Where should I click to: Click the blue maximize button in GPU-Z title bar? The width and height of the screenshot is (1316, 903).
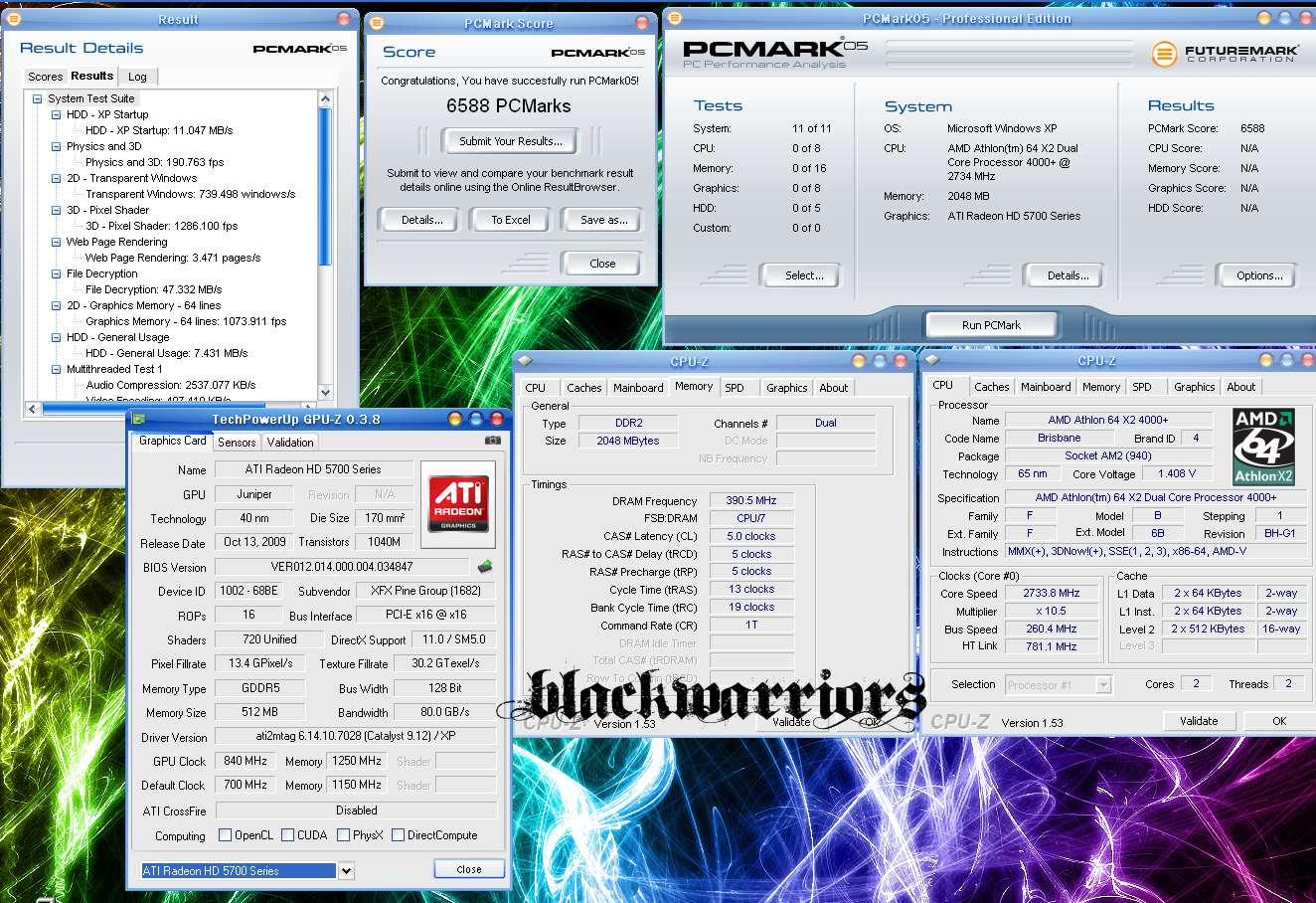pyautogui.click(x=476, y=419)
